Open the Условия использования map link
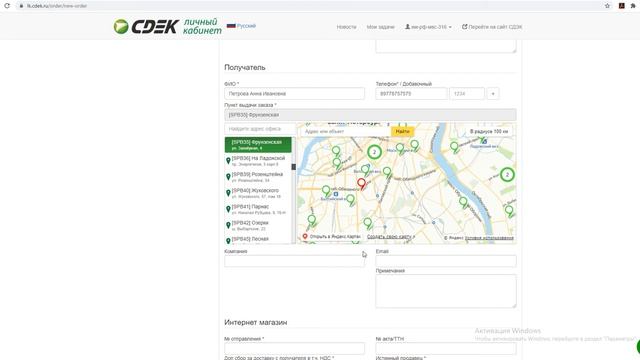The width and height of the screenshot is (640, 360). 489,238
